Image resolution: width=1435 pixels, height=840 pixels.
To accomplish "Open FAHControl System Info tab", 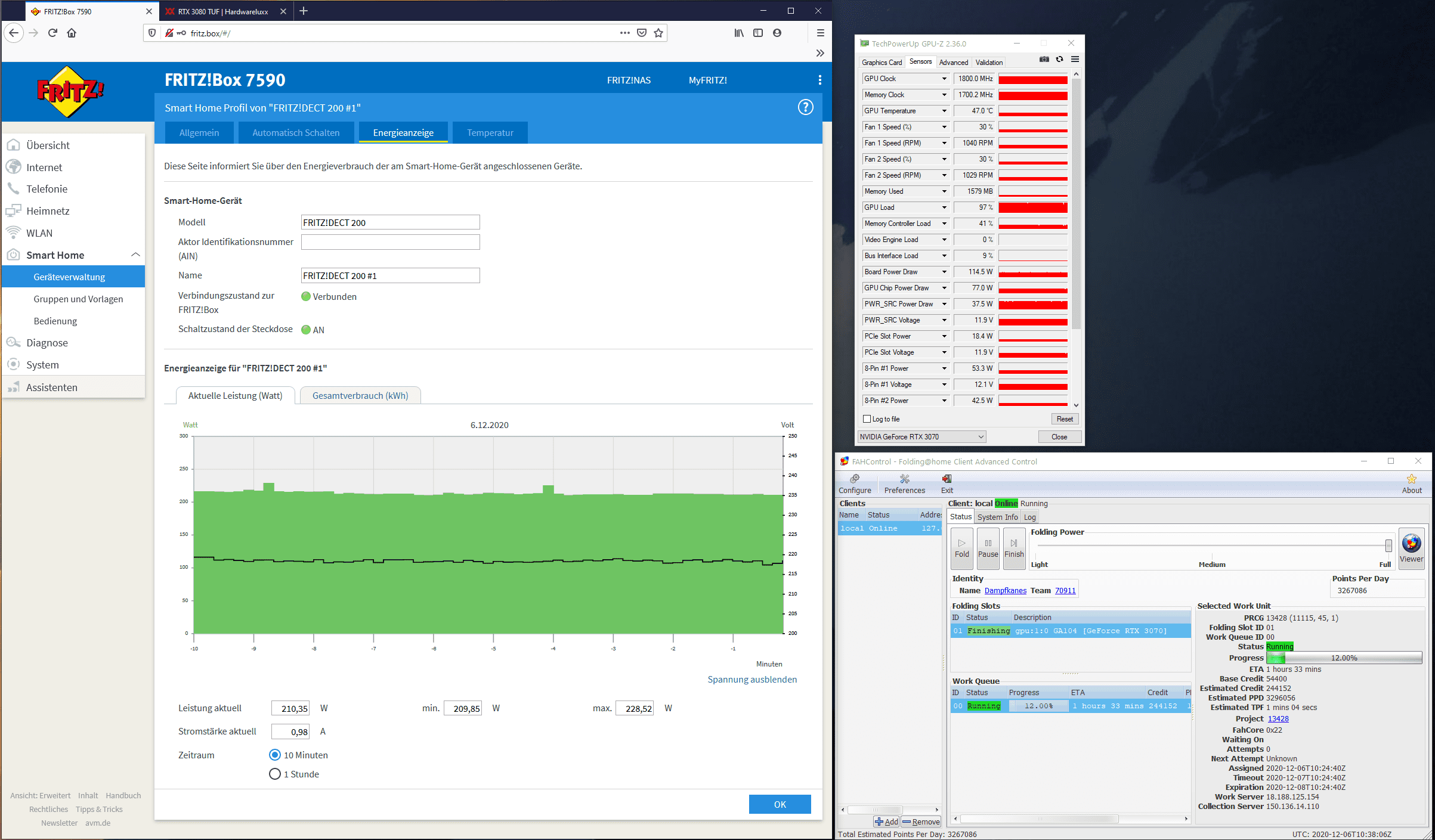I will point(997,517).
